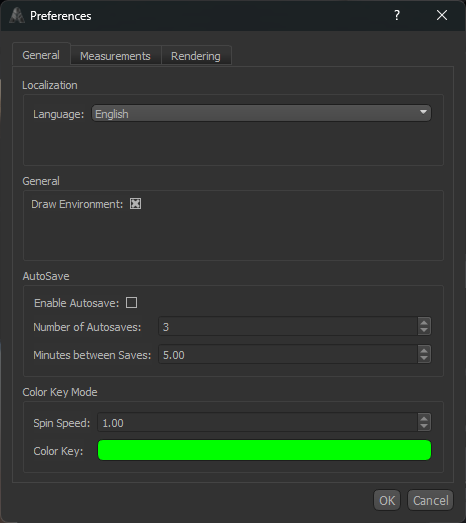The height and width of the screenshot is (523, 466).
Task: Confirm the preferences with OK
Action: [387, 500]
